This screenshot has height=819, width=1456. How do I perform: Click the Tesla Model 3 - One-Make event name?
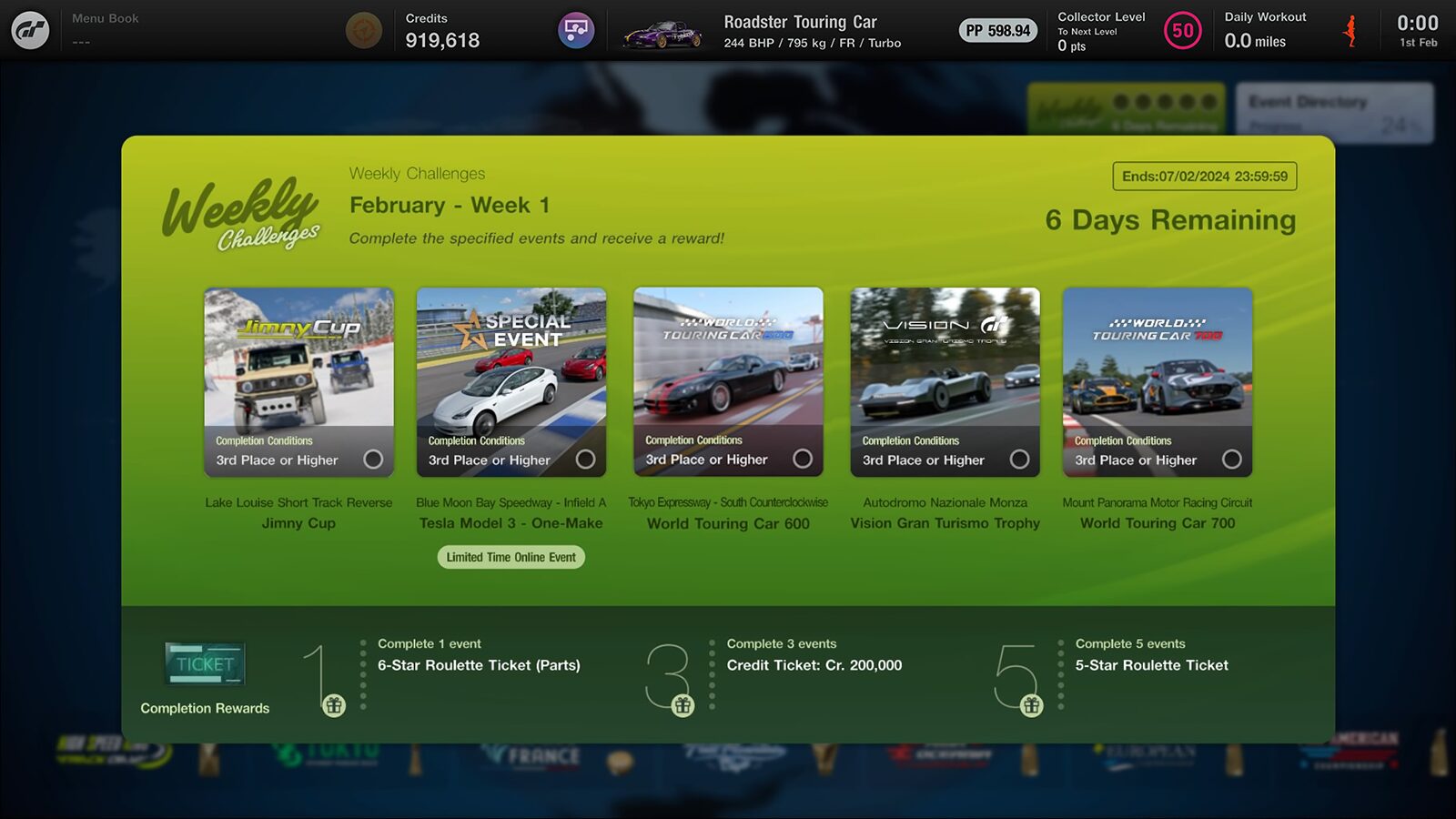click(x=511, y=523)
